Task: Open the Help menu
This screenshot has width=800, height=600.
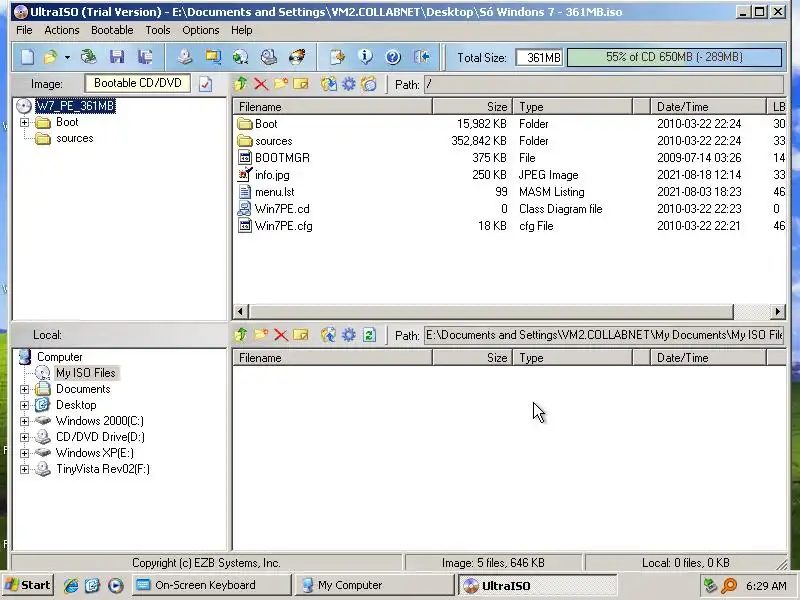Action: tap(241, 30)
